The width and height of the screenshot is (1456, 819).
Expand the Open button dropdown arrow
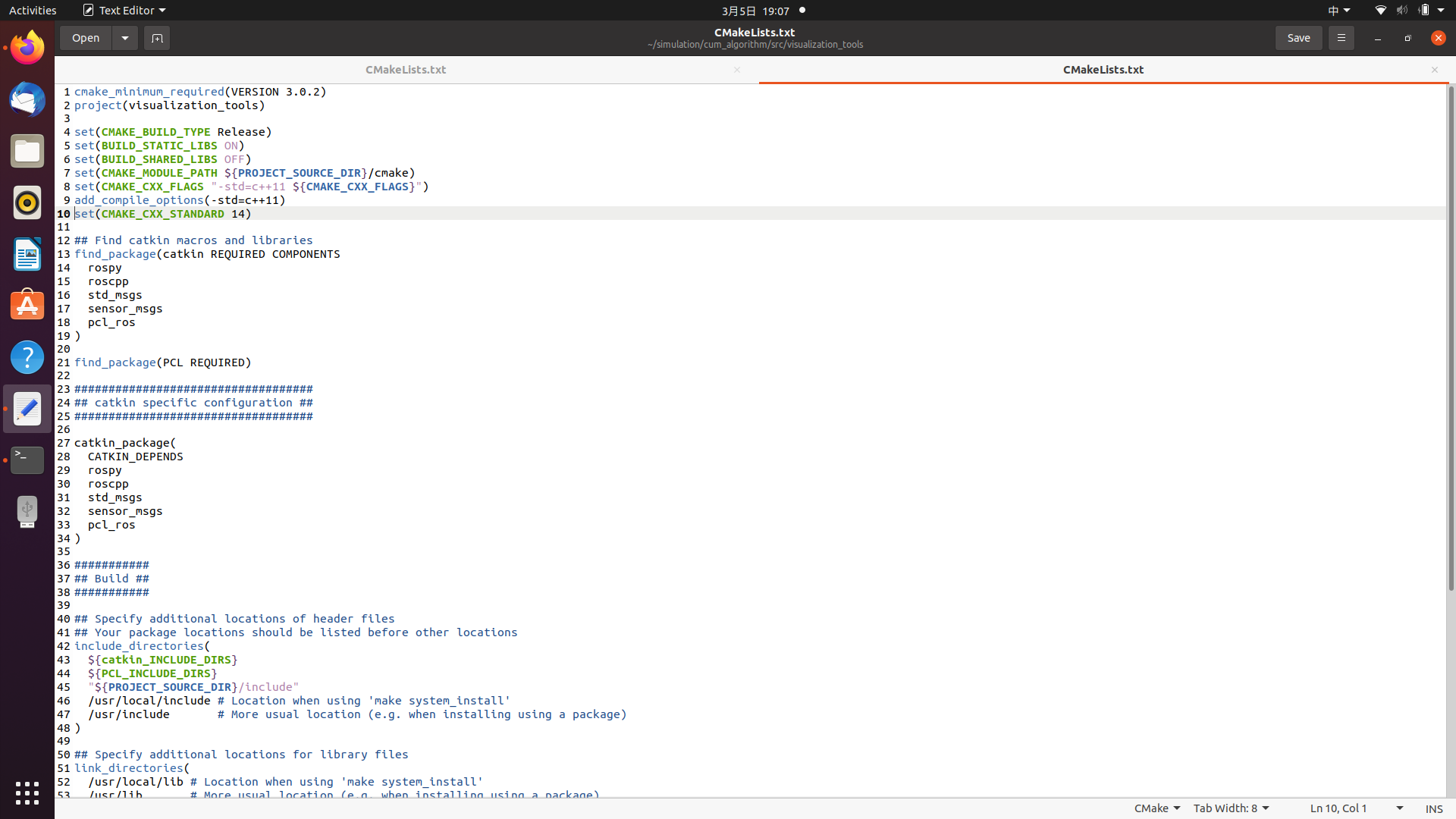click(124, 37)
